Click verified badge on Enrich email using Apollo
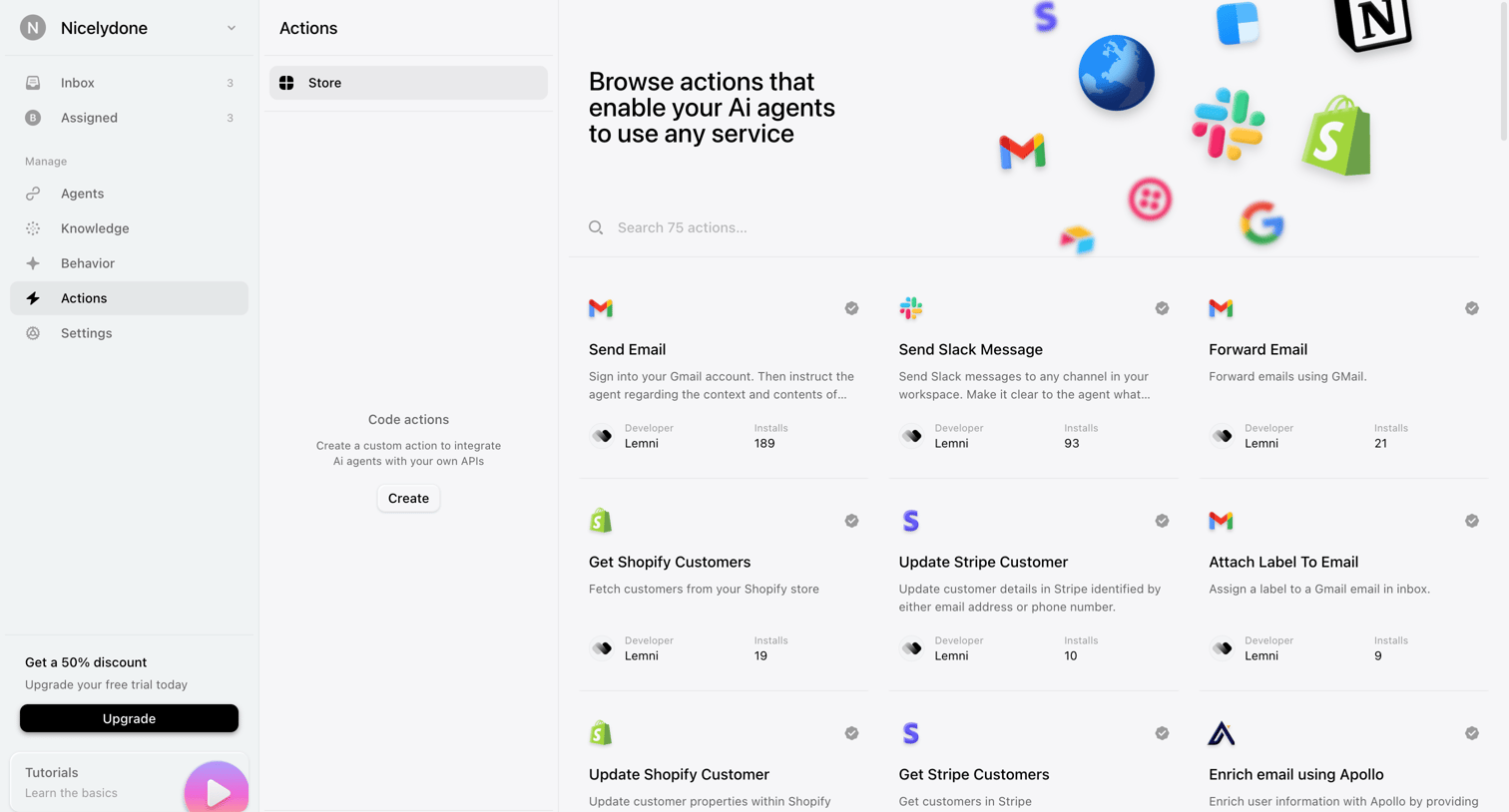1509x812 pixels. point(1472,733)
